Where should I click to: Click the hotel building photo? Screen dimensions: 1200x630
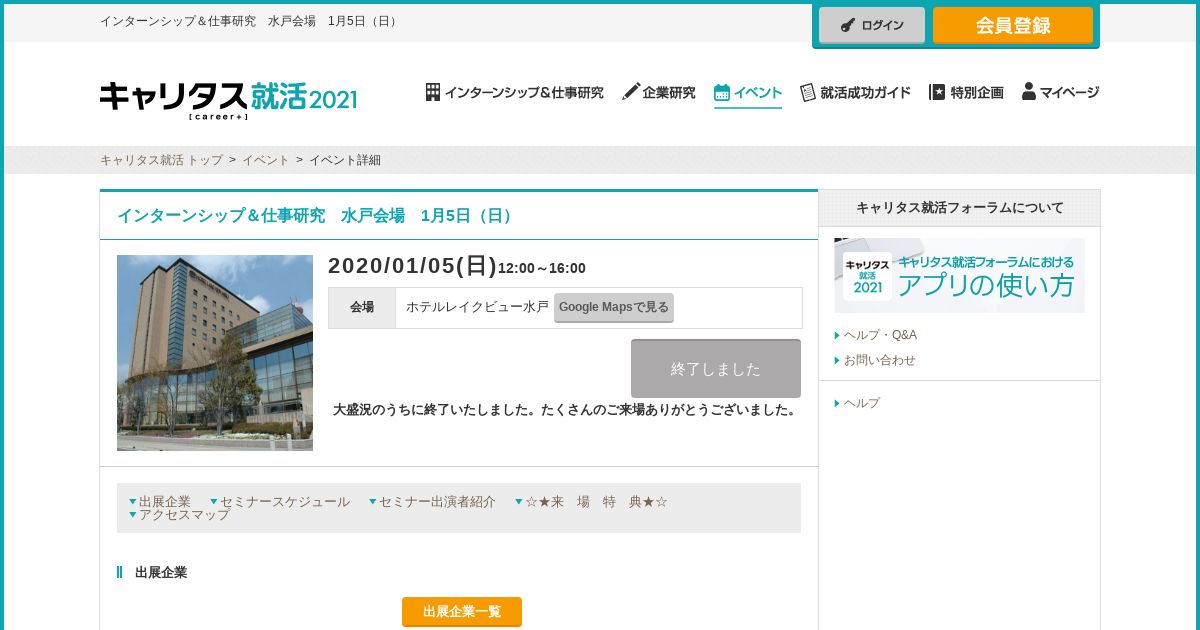(x=215, y=353)
